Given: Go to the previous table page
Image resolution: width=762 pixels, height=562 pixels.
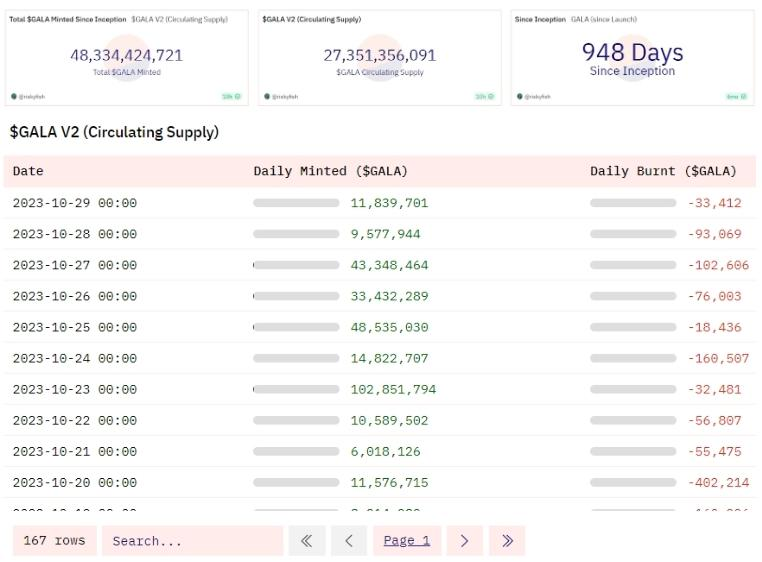Looking at the screenshot, I should coord(348,541).
